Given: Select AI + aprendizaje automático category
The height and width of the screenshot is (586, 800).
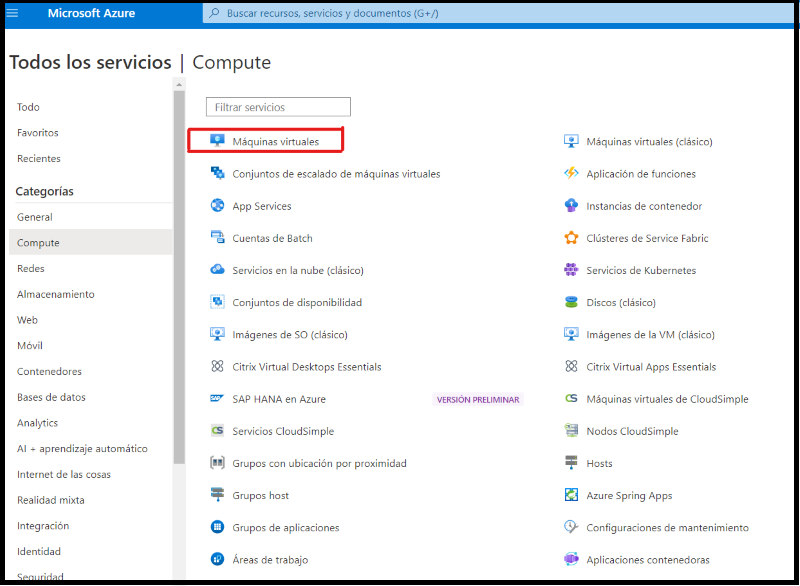Looking at the screenshot, I should pyautogui.click(x=82, y=448).
